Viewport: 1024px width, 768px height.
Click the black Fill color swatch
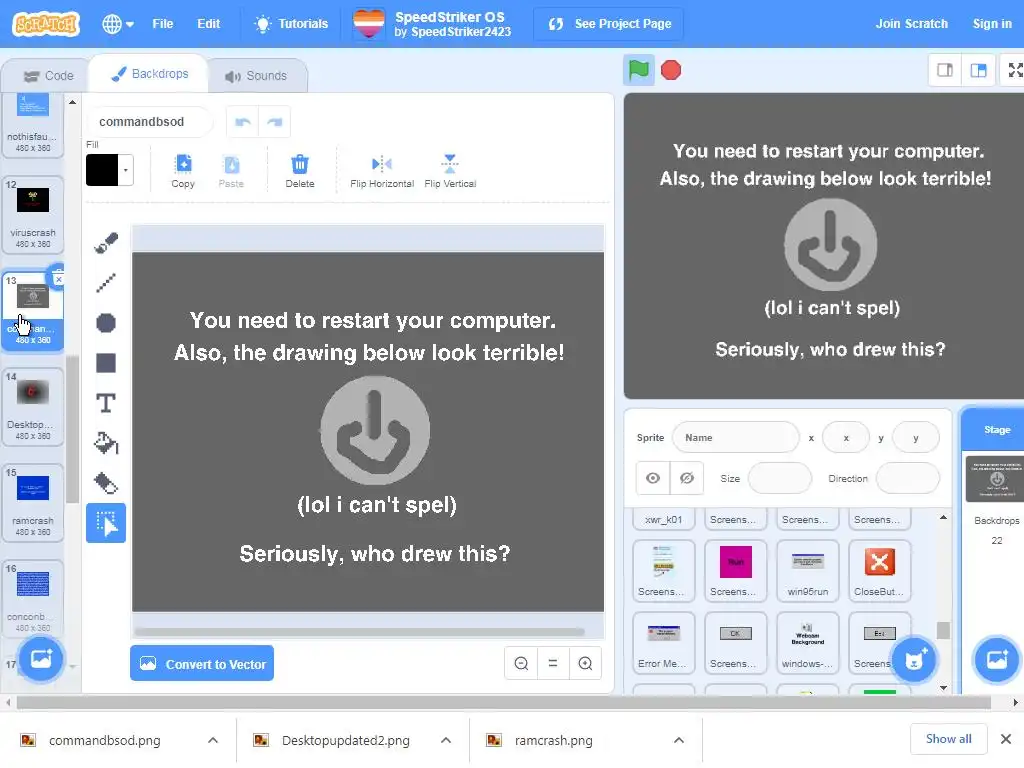coord(103,170)
